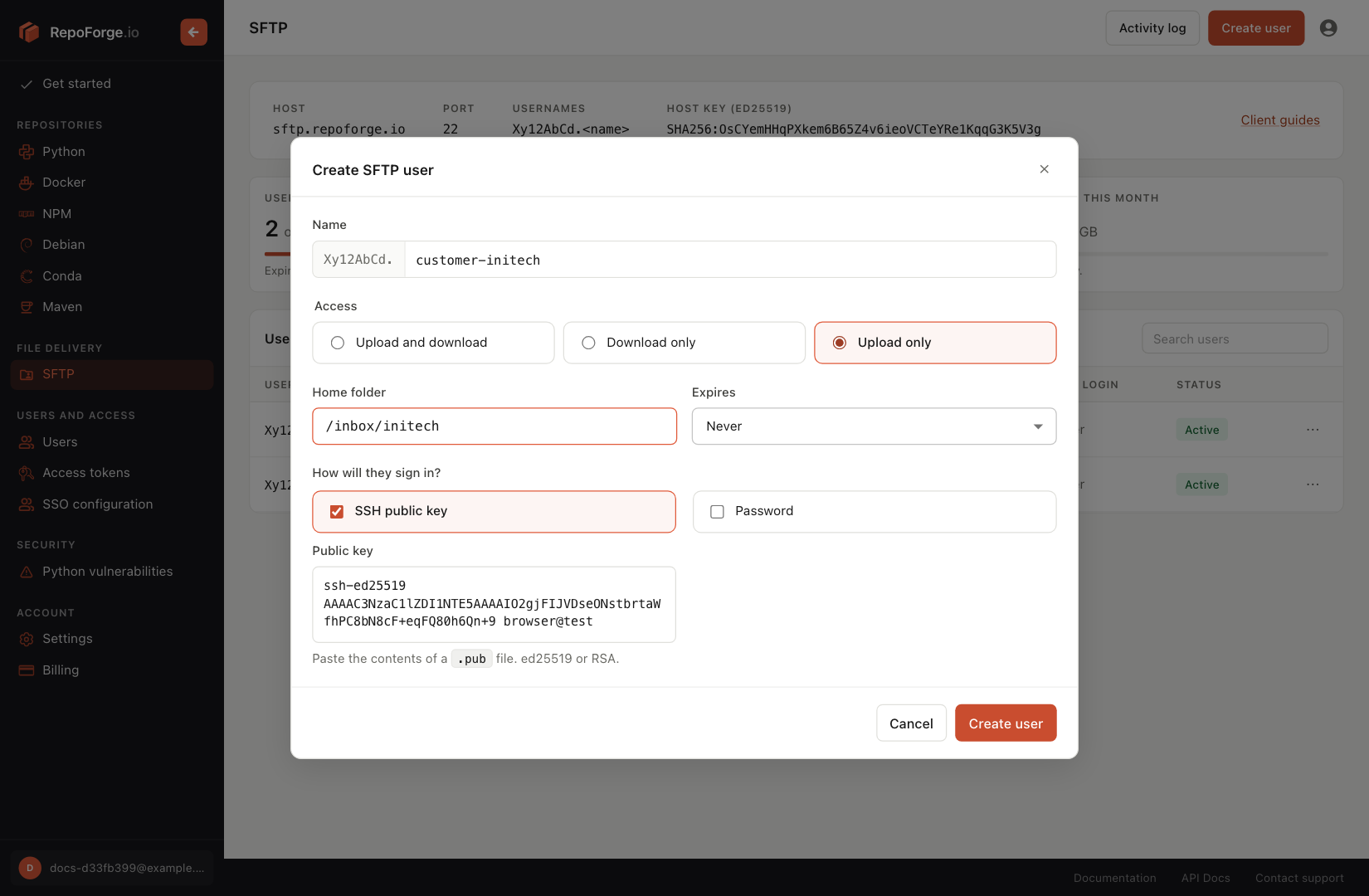
Task: Click the Xy12AbCd. name prefix
Action: [358, 260]
